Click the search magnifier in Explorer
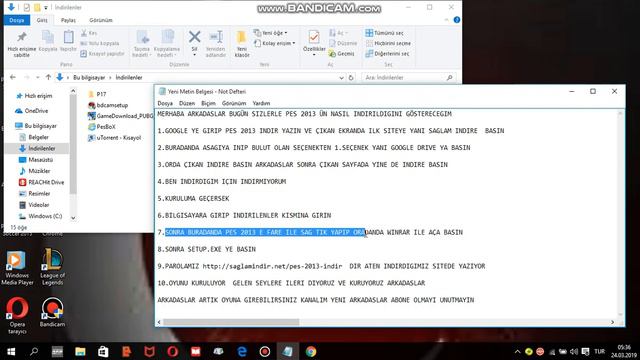The width and height of the screenshot is (640, 360). click(449, 78)
